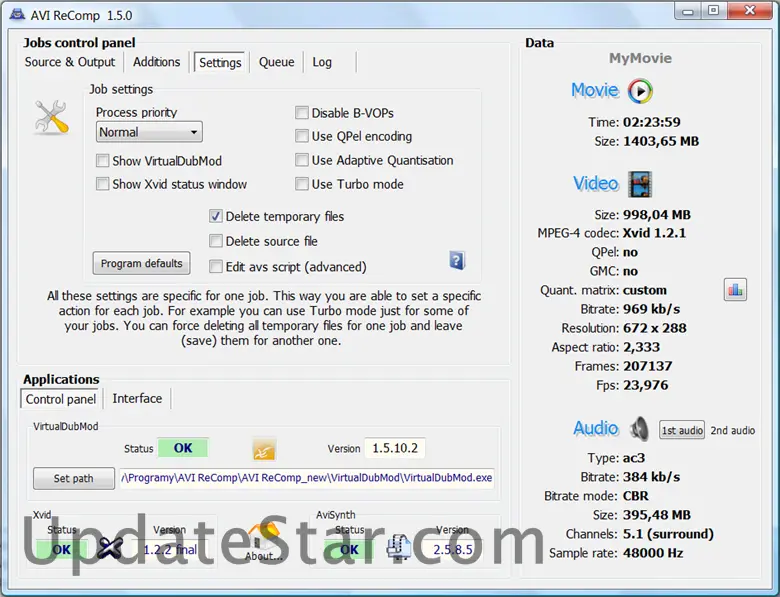This screenshot has height=597, width=780.
Task: Click the Bitrate value 969 kb/s
Action: coord(651,309)
